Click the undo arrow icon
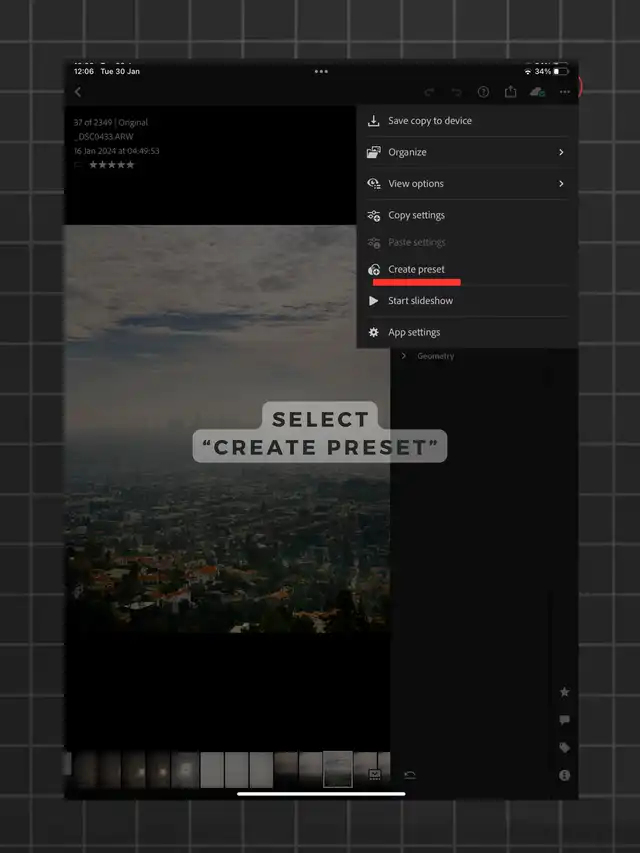 point(457,92)
